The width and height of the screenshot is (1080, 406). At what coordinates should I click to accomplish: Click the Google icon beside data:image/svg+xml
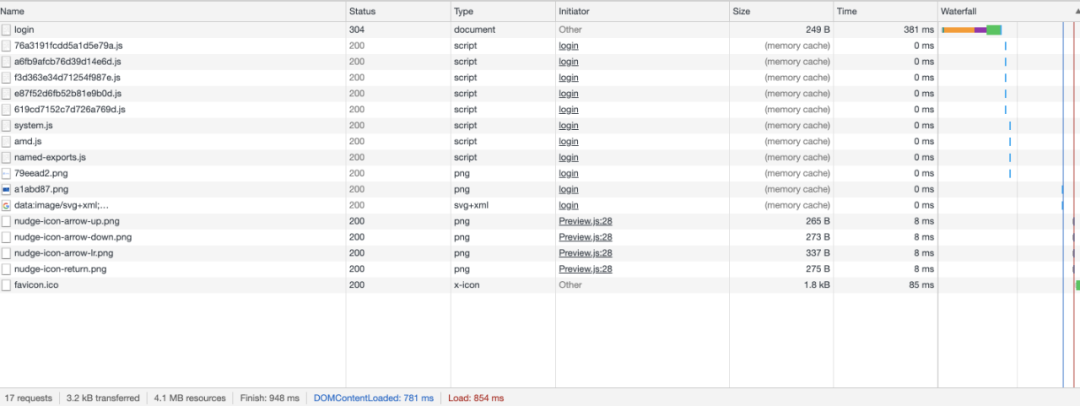6,205
